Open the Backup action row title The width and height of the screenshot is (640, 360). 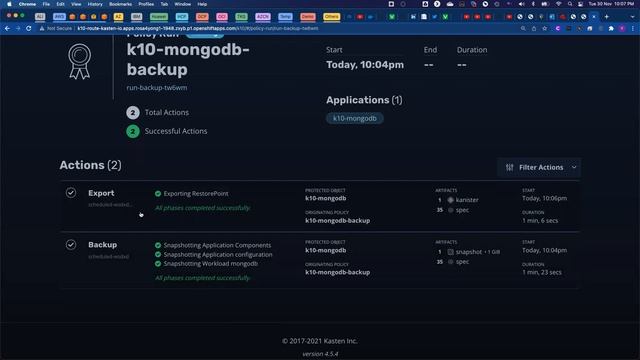(102, 244)
